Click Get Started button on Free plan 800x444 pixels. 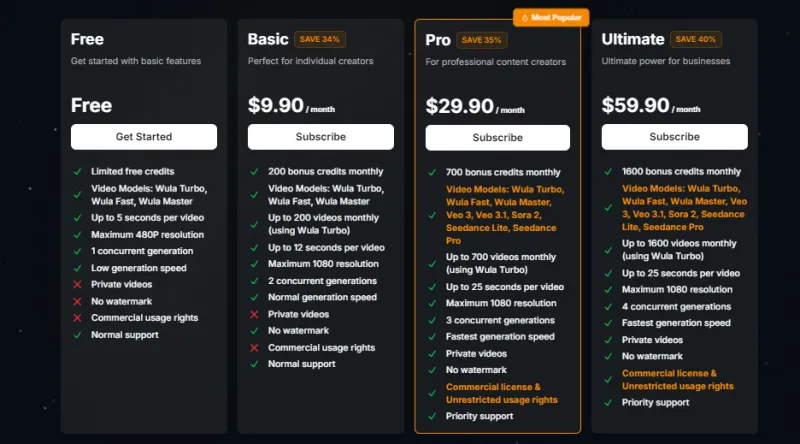coord(144,137)
